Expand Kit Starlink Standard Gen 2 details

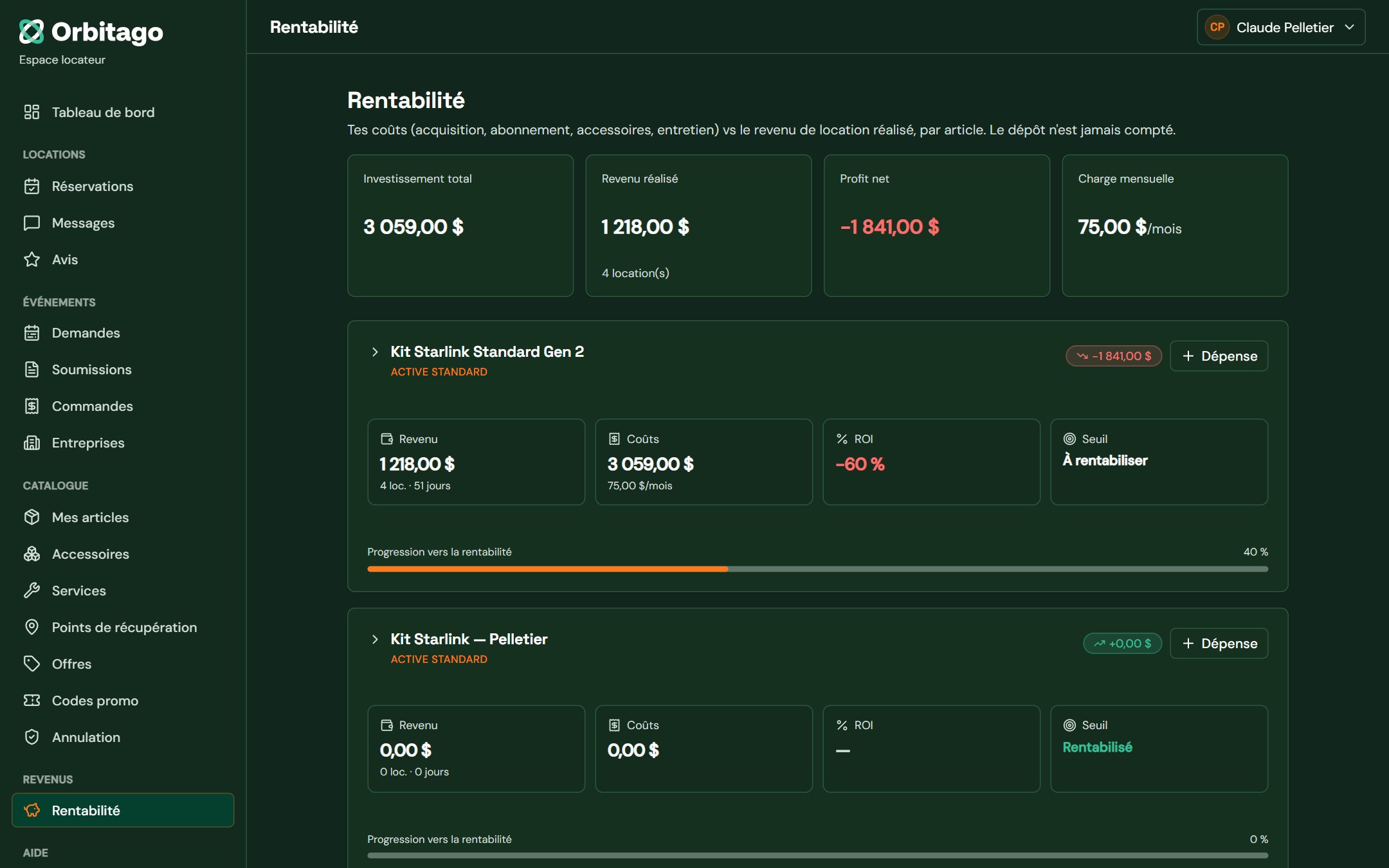(375, 352)
